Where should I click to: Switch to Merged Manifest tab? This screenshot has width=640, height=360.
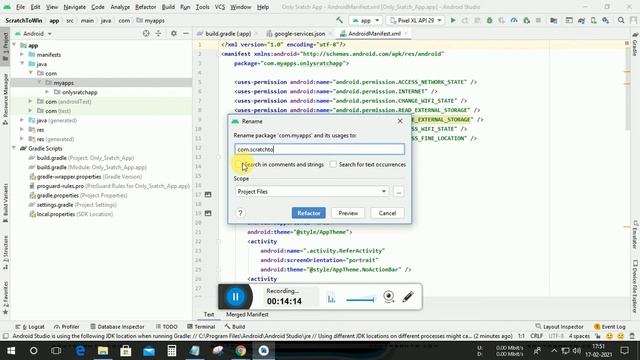point(247,314)
